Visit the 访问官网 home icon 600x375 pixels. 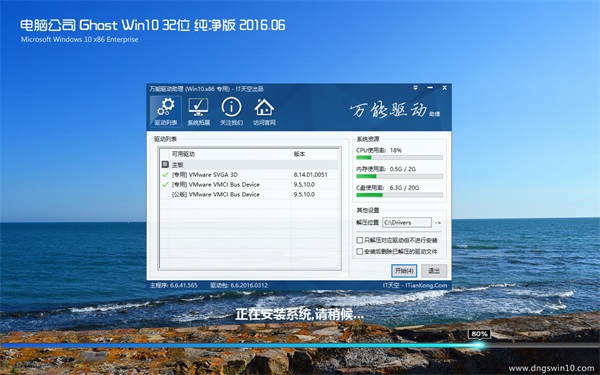click(x=264, y=111)
